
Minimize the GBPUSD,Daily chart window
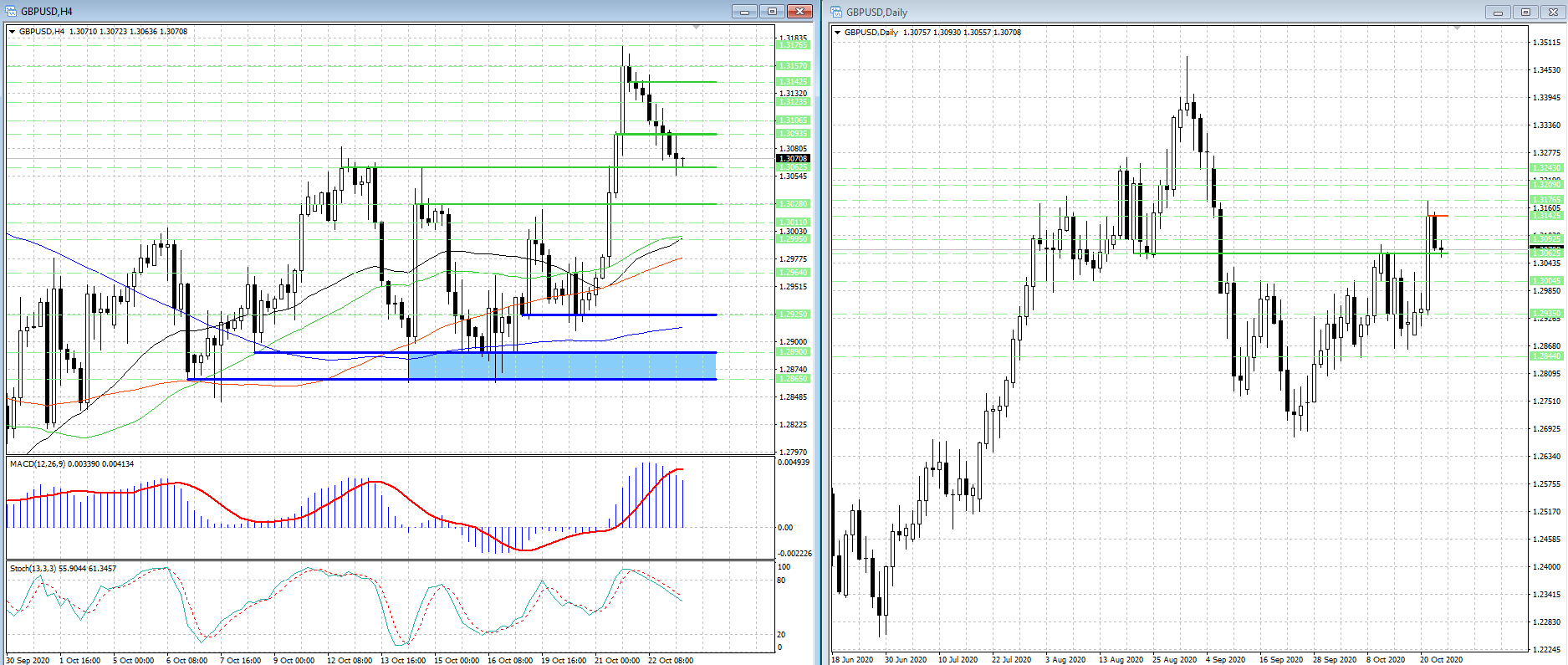[1498, 13]
